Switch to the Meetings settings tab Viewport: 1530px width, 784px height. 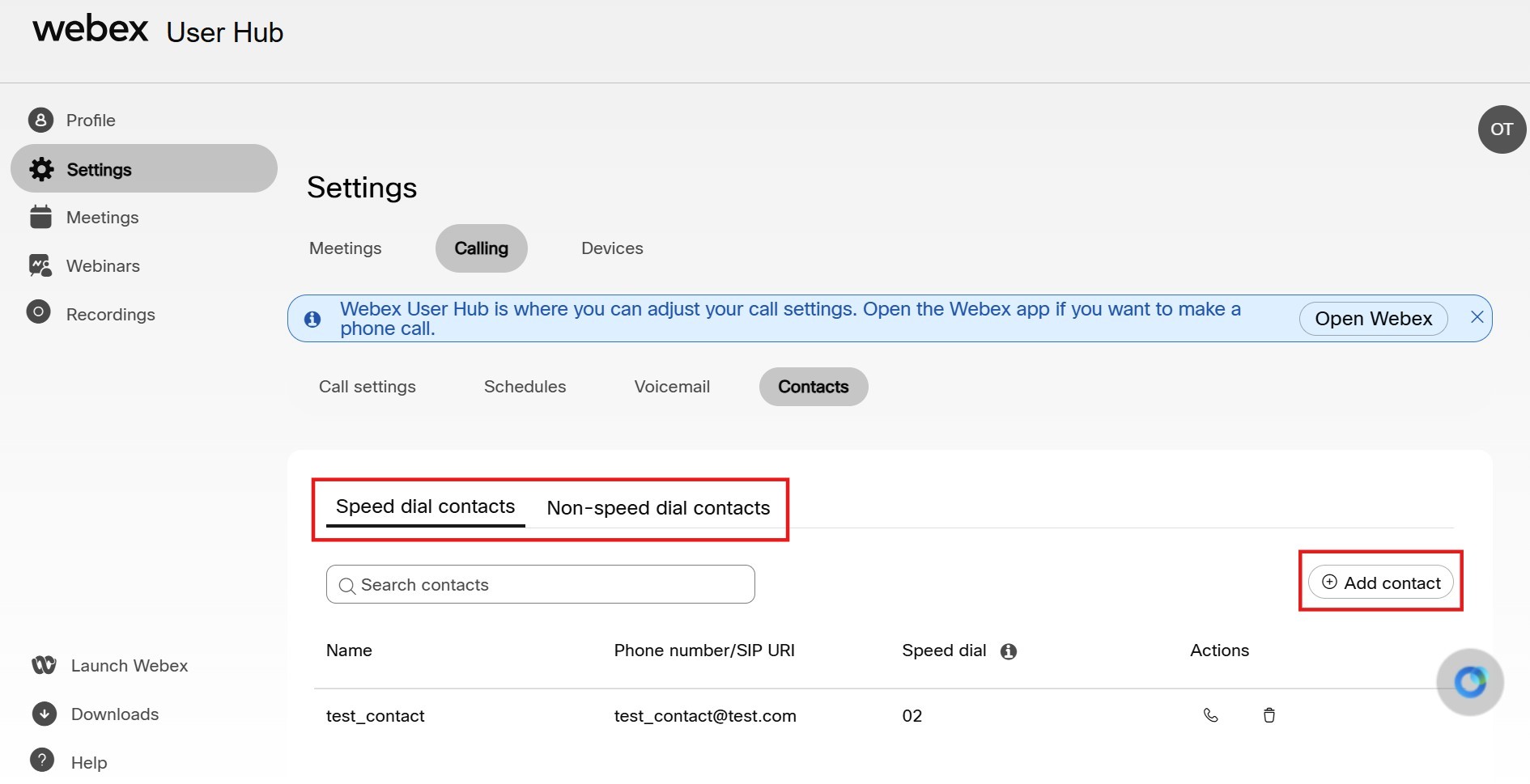[346, 248]
